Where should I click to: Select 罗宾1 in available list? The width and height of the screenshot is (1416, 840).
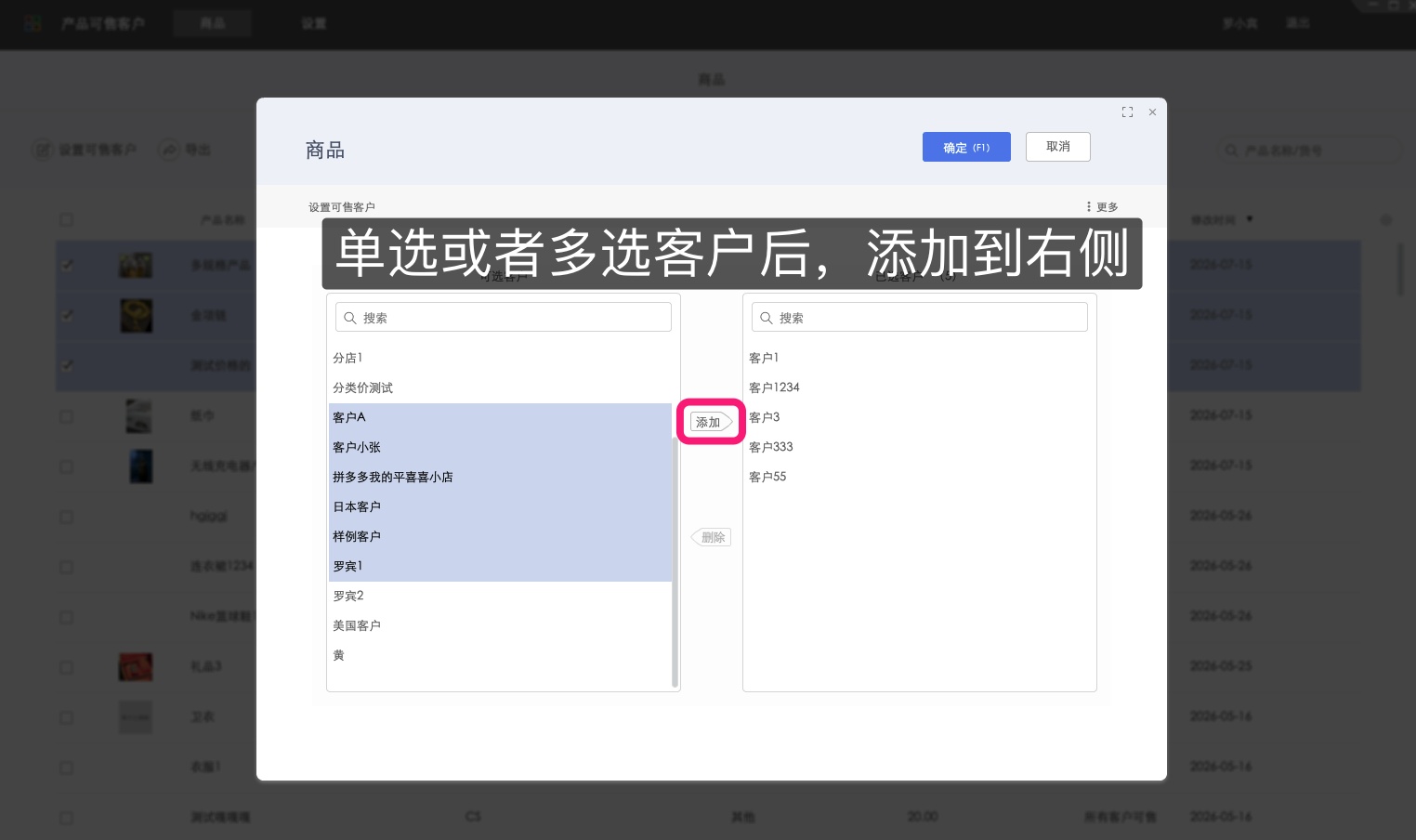500,566
